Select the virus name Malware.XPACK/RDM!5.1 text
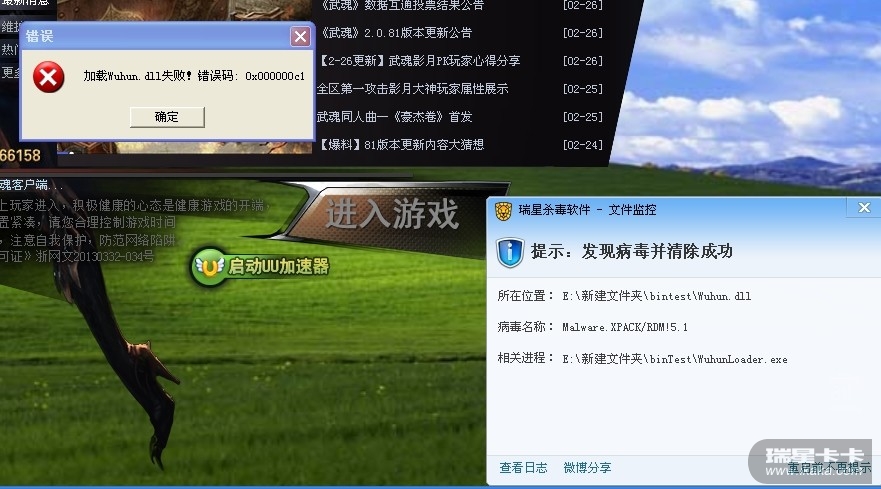Viewport: 881px width, 489px height. 625,327
